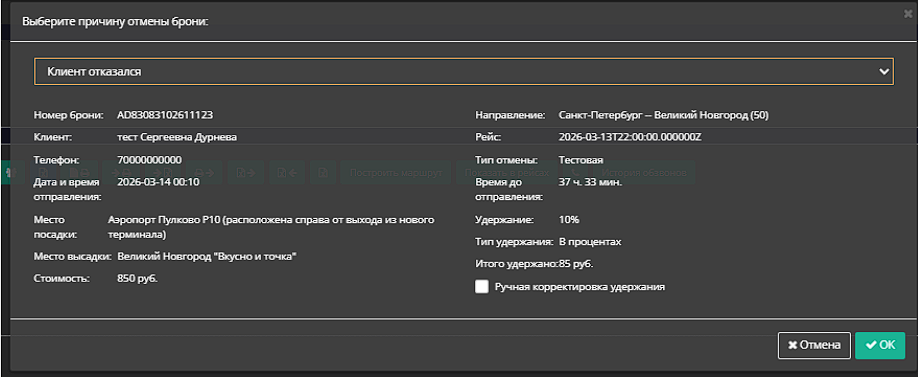Click withholding value '10%'

tap(569, 220)
